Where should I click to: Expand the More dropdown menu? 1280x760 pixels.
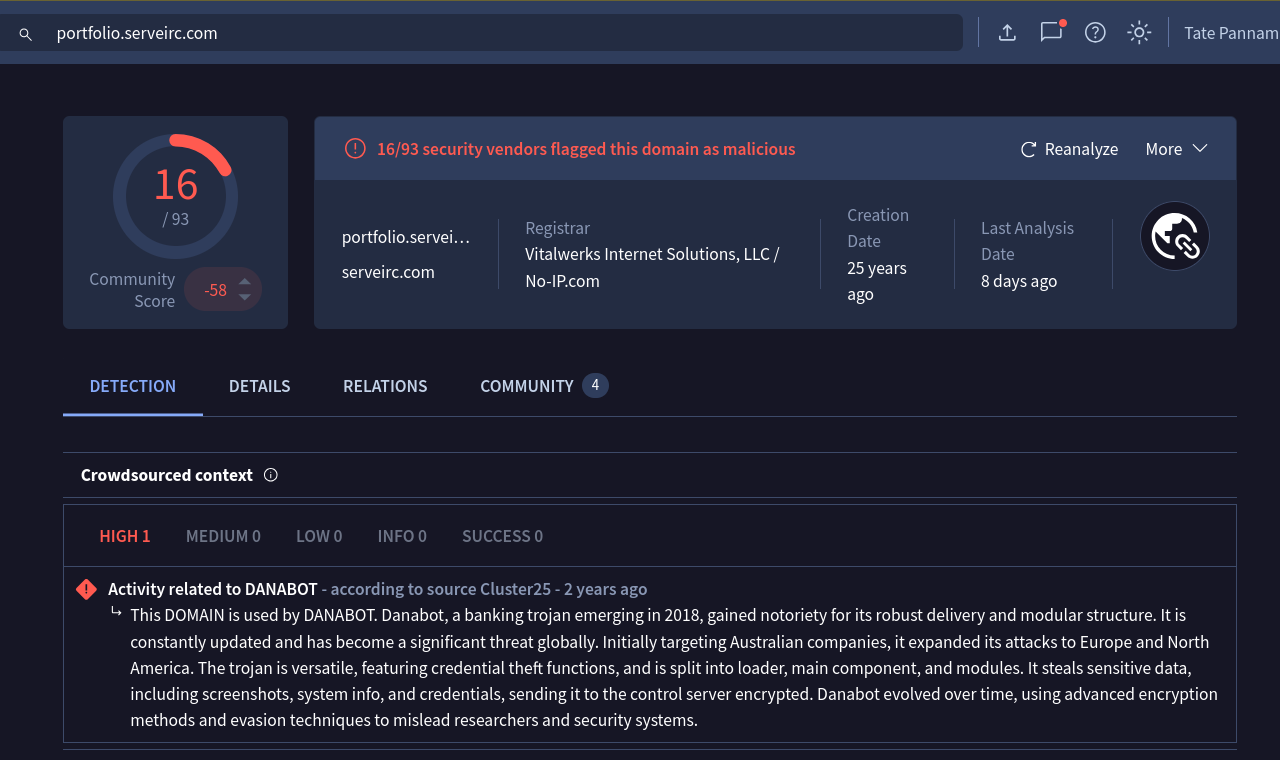click(x=1176, y=149)
